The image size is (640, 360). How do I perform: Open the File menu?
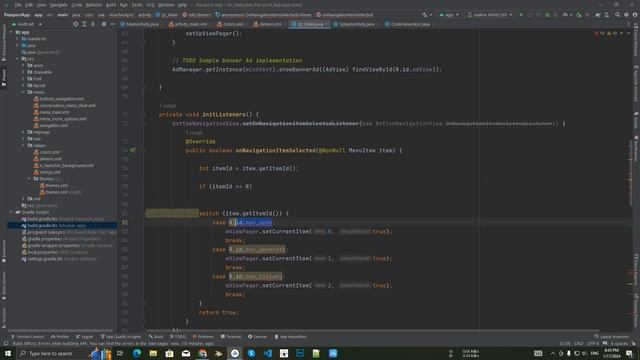(x=18, y=5)
